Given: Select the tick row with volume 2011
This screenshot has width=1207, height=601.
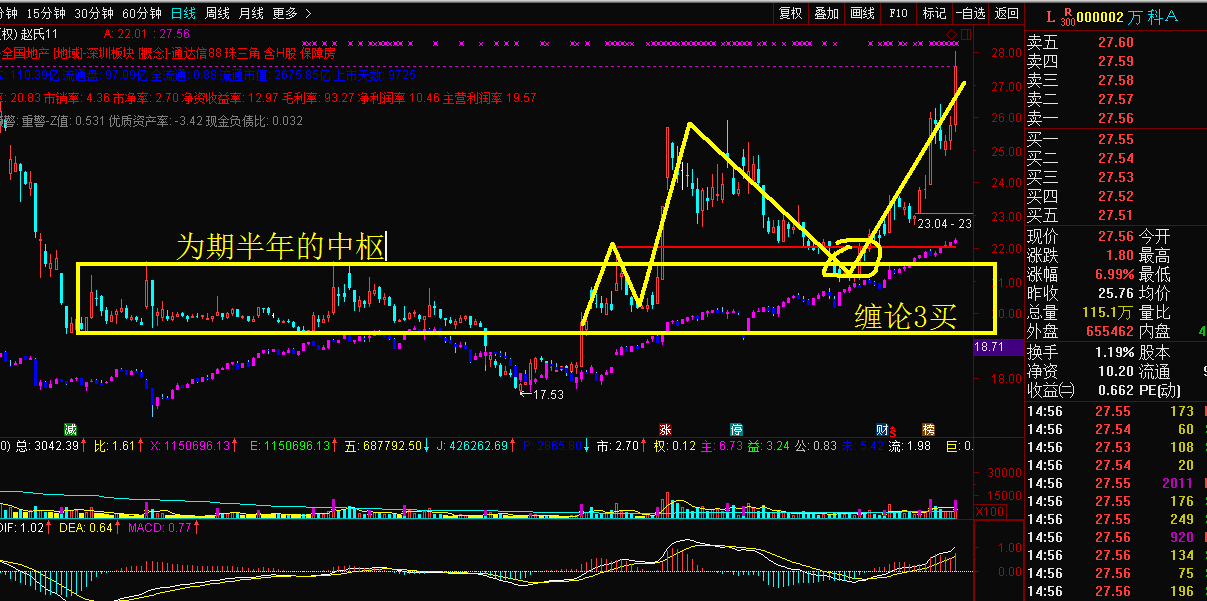Looking at the screenshot, I should [x=1117, y=483].
